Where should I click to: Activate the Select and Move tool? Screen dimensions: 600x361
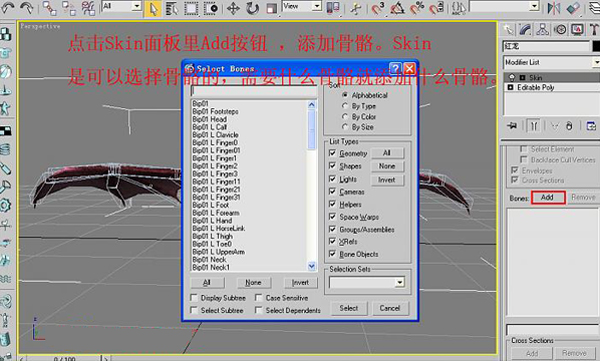[x=233, y=8]
